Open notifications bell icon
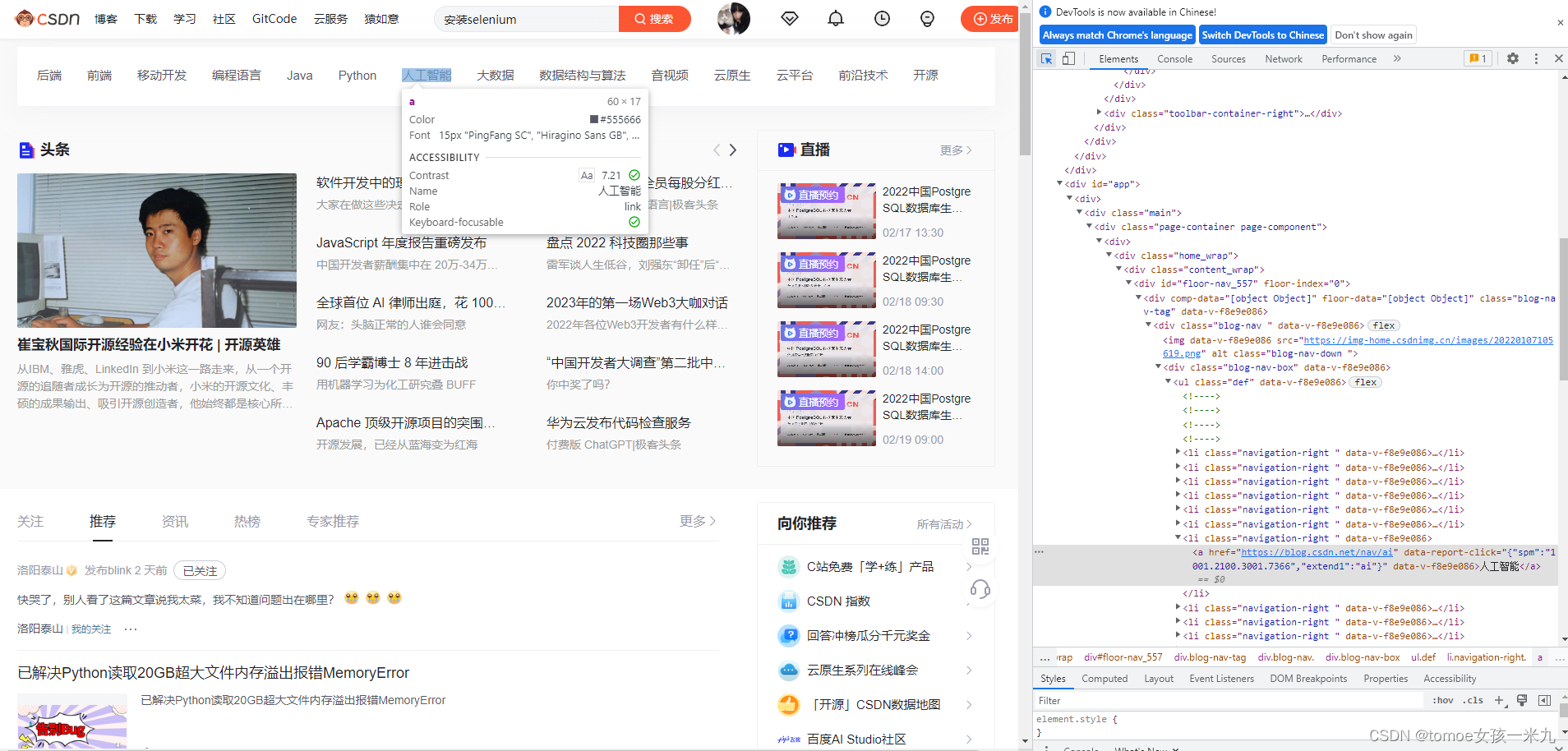The width and height of the screenshot is (1568, 751). (x=836, y=19)
